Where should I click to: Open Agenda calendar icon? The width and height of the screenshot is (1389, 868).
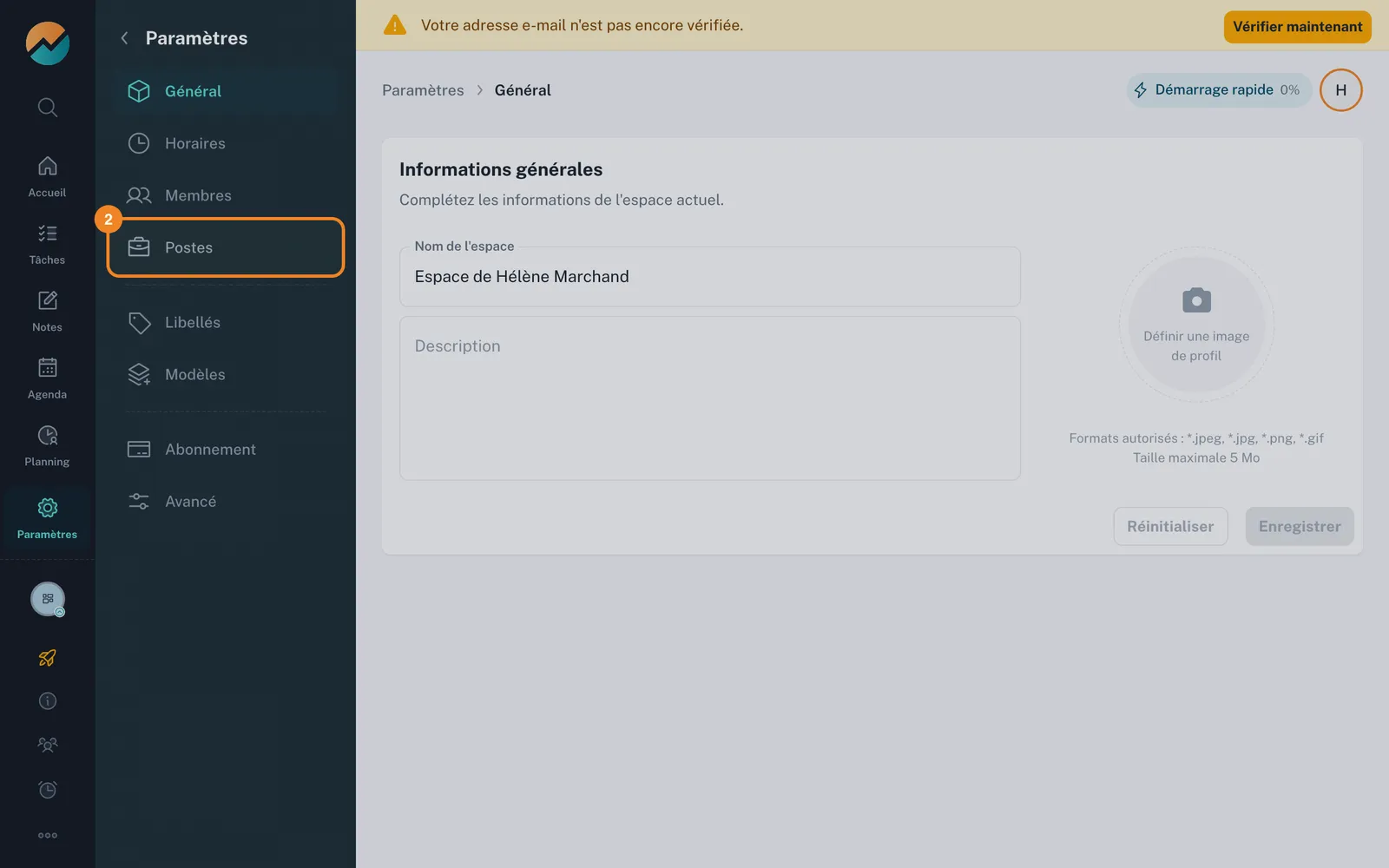click(x=48, y=378)
